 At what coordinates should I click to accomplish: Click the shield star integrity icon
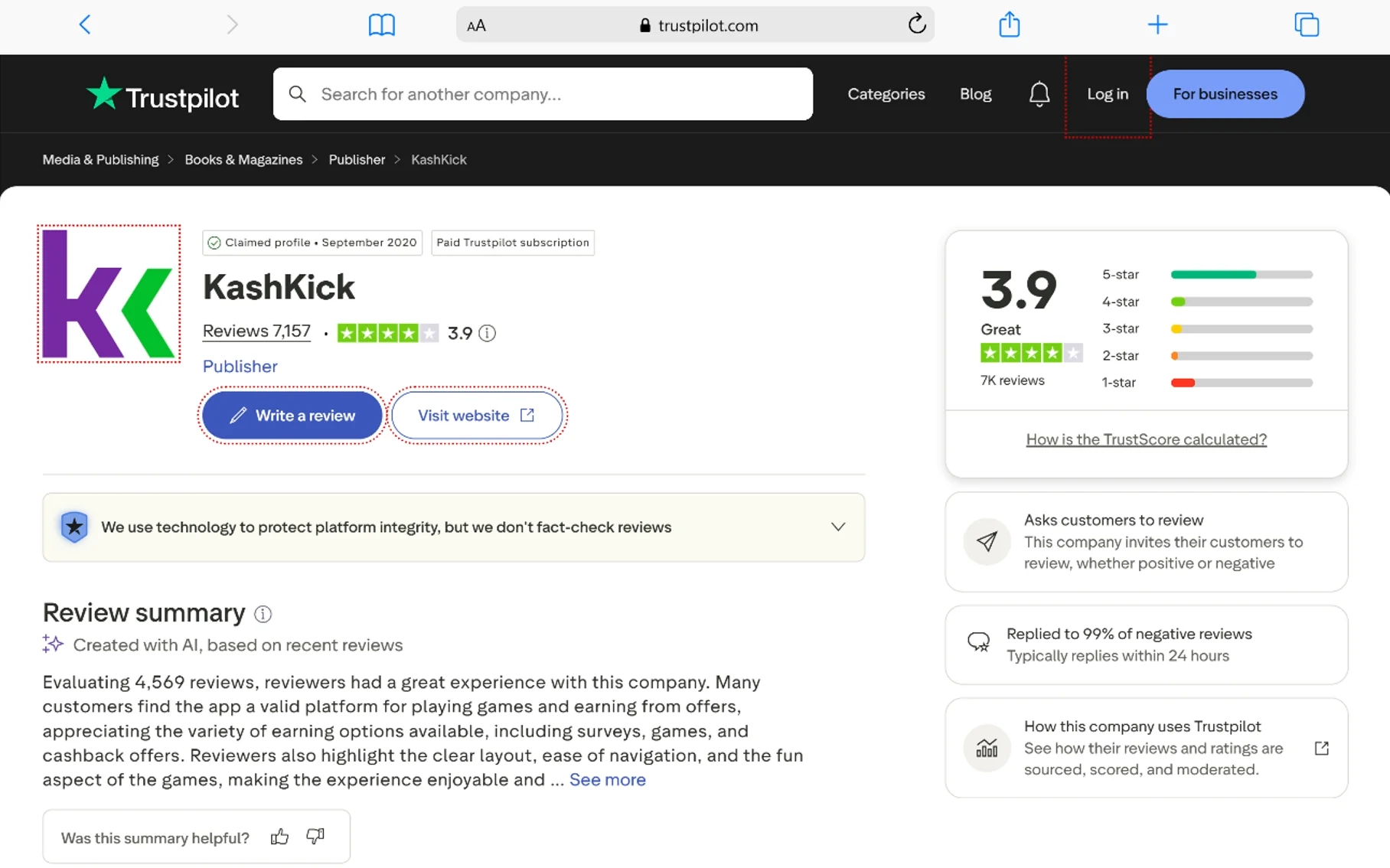[x=74, y=527]
